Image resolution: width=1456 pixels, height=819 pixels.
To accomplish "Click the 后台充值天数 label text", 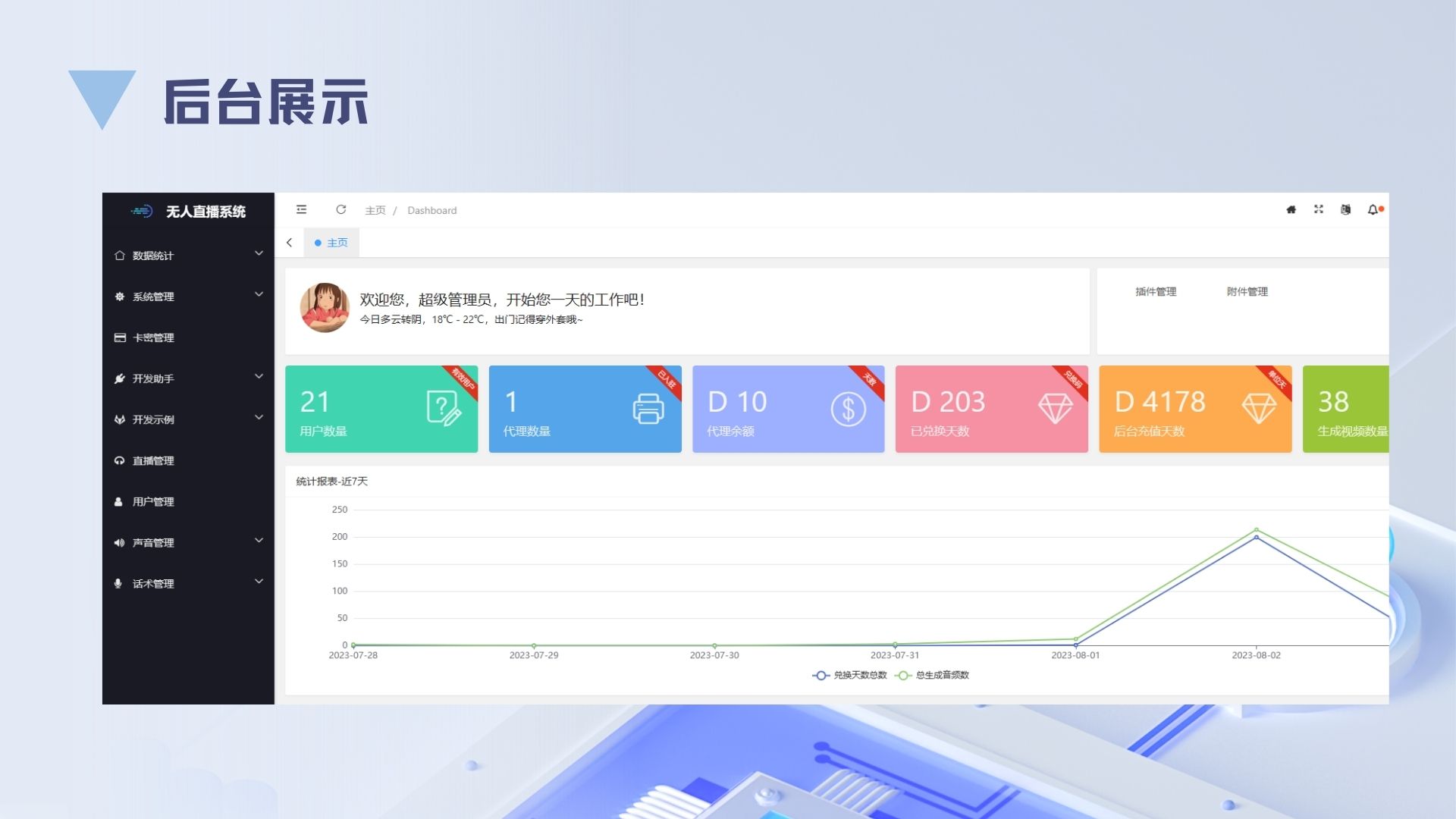I will (1149, 431).
